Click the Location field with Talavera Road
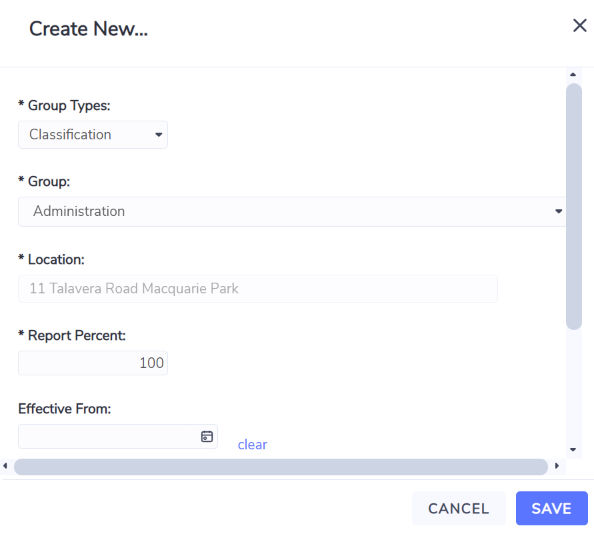The width and height of the screenshot is (594, 535). [x=258, y=289]
